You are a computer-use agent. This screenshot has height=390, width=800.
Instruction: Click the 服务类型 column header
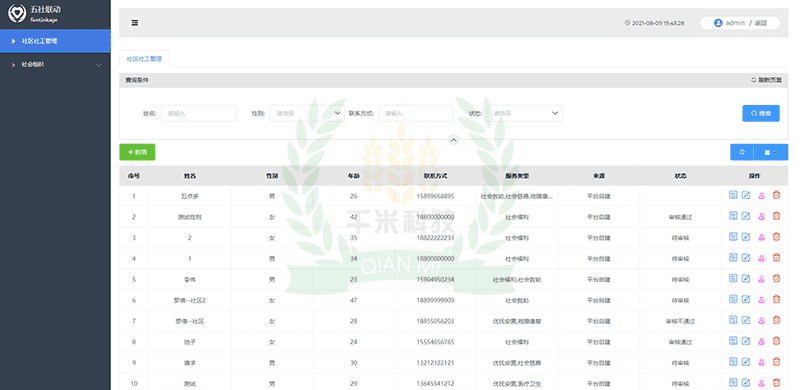517,176
